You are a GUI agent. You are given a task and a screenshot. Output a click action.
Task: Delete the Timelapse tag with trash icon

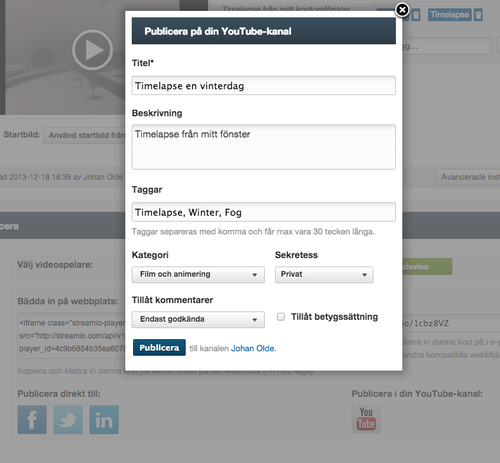478,15
